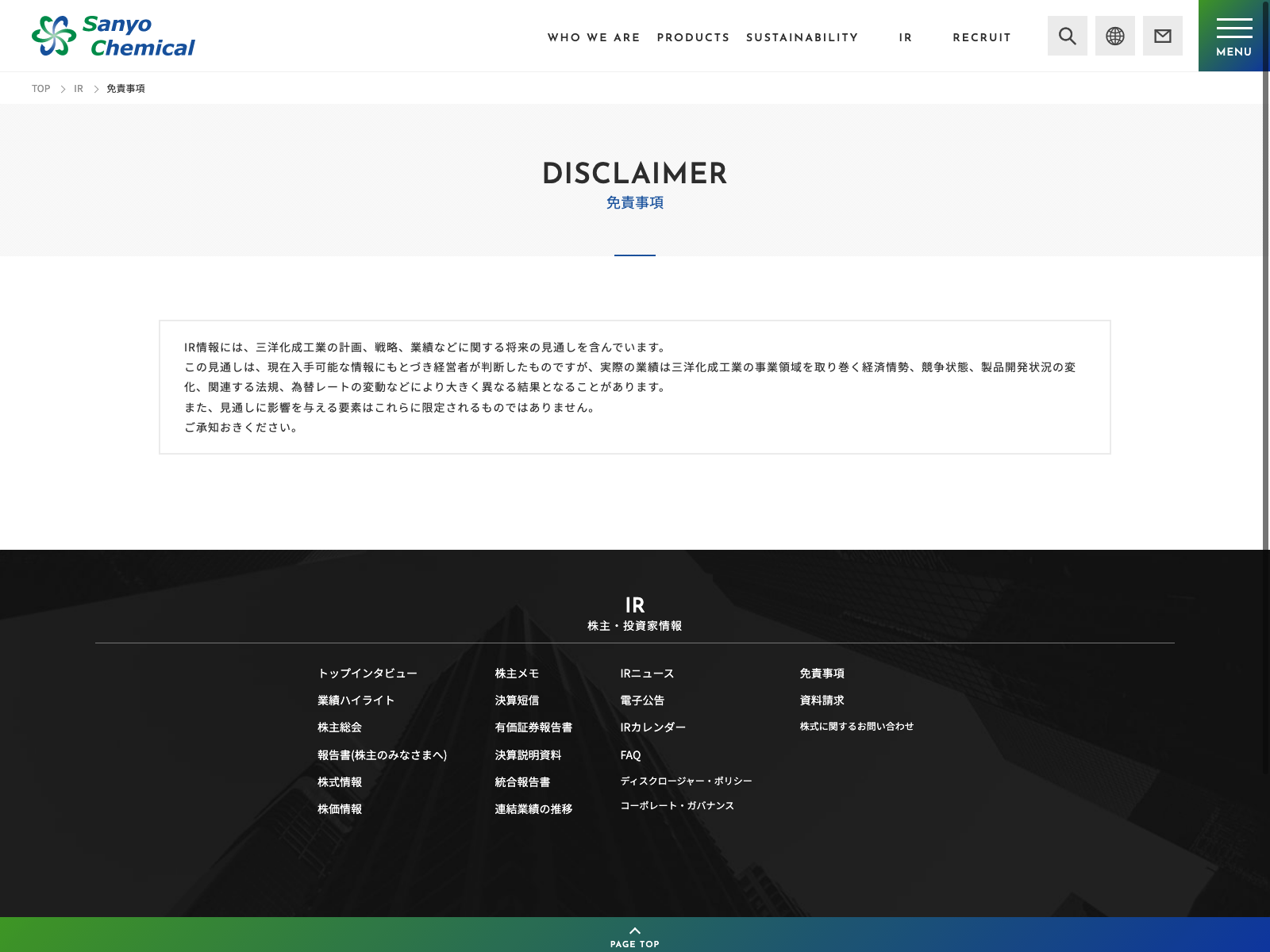Open WHO WE ARE menu
Viewport: 1270px width, 952px height.
pos(593,37)
